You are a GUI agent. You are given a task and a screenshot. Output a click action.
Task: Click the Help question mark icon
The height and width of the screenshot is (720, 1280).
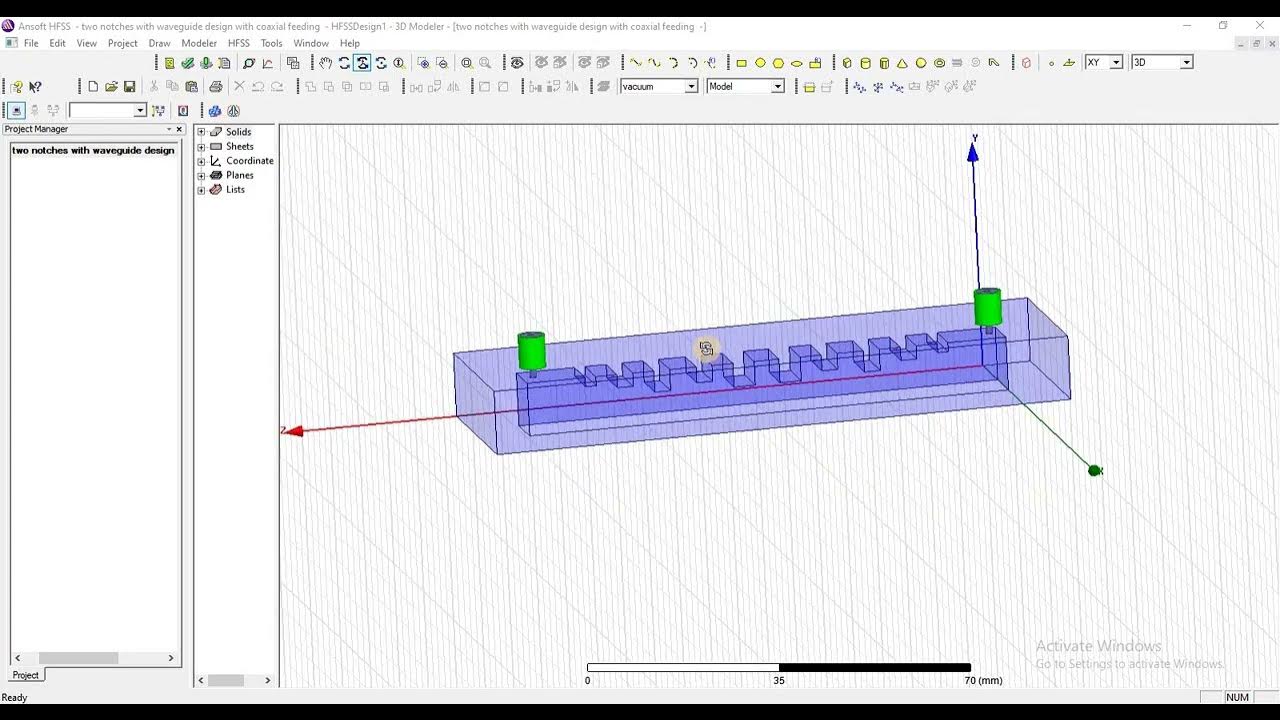point(17,87)
